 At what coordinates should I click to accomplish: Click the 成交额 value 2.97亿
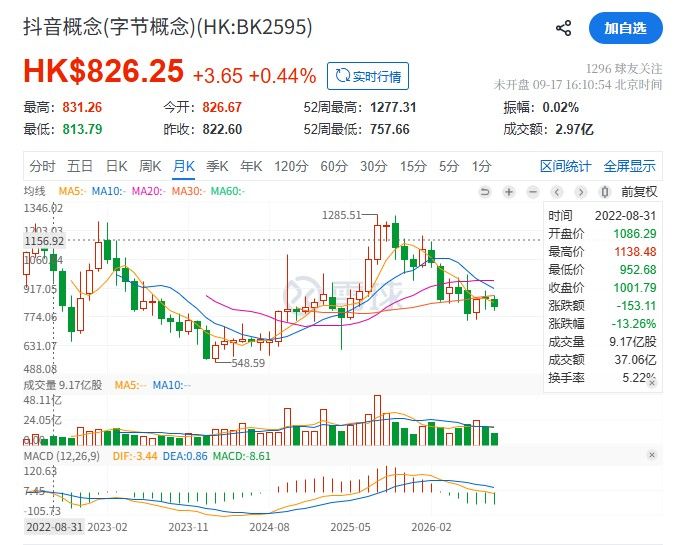[574, 129]
